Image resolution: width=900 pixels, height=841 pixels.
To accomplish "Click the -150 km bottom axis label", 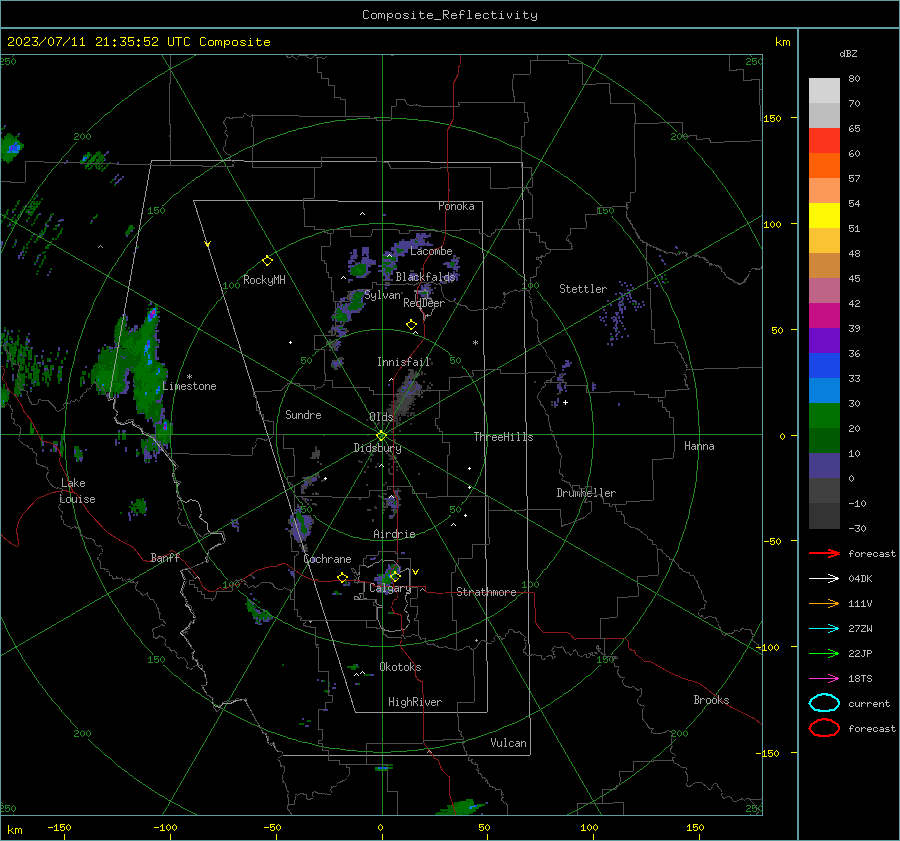I will (x=59, y=827).
